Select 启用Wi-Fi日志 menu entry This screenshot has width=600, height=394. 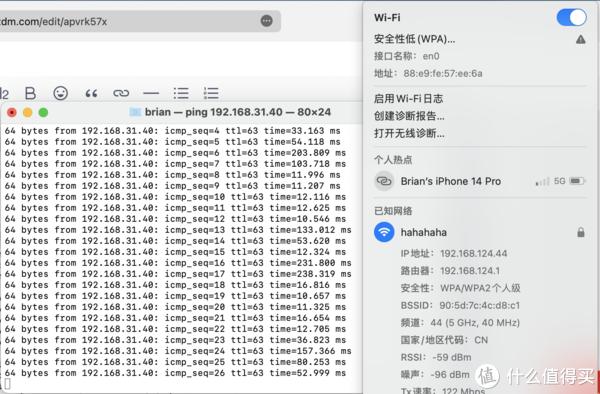[408, 99]
